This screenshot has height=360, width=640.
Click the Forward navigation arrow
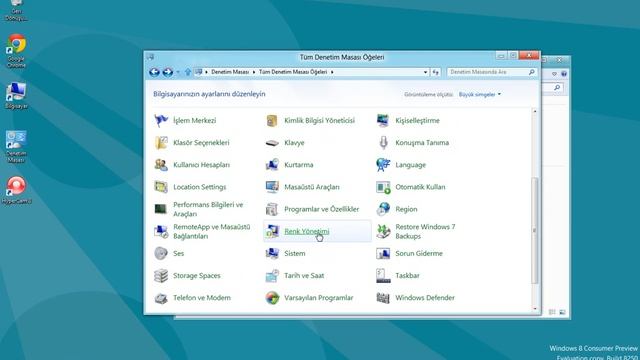tap(168, 72)
